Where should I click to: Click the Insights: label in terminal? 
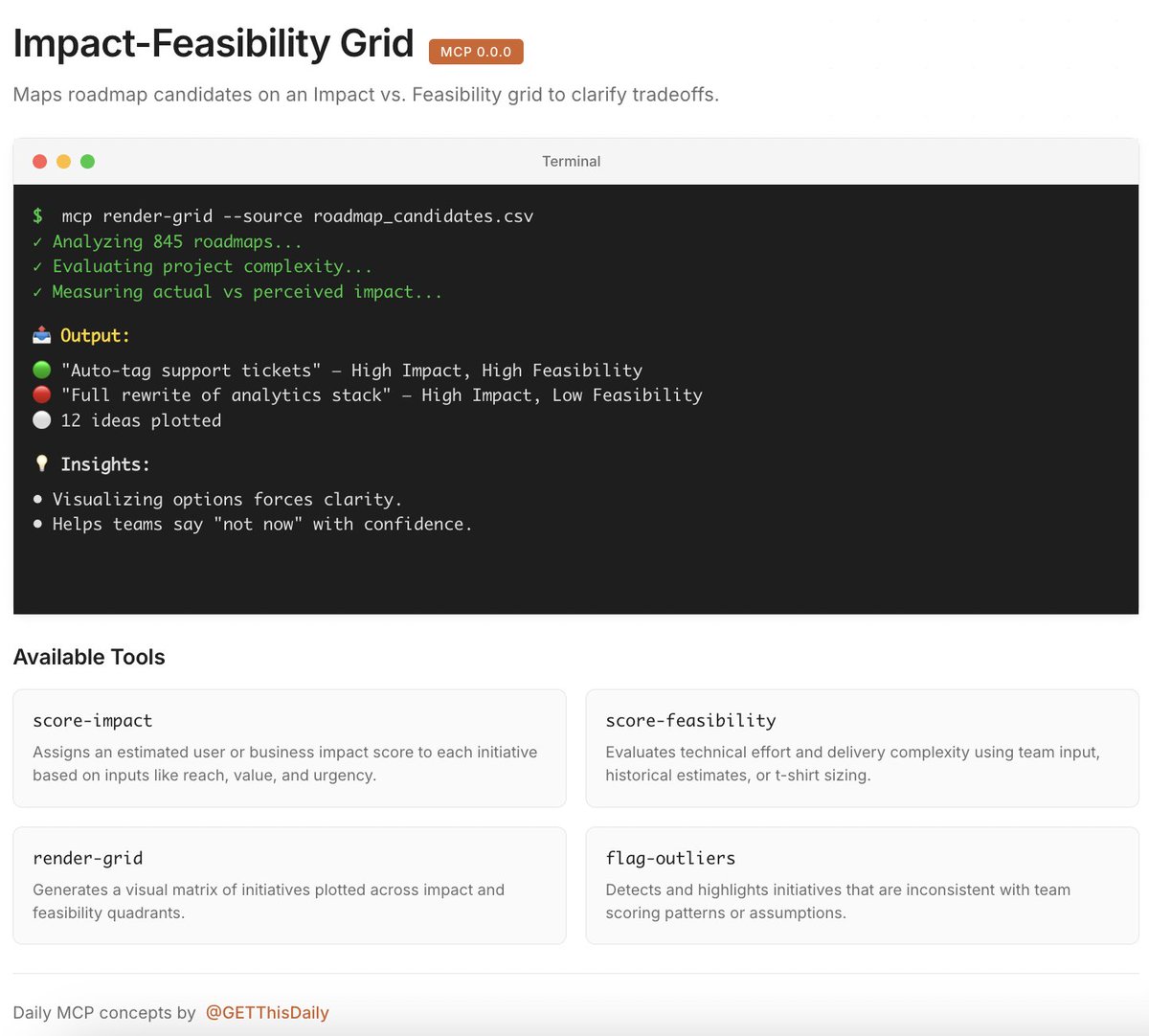[x=105, y=464]
